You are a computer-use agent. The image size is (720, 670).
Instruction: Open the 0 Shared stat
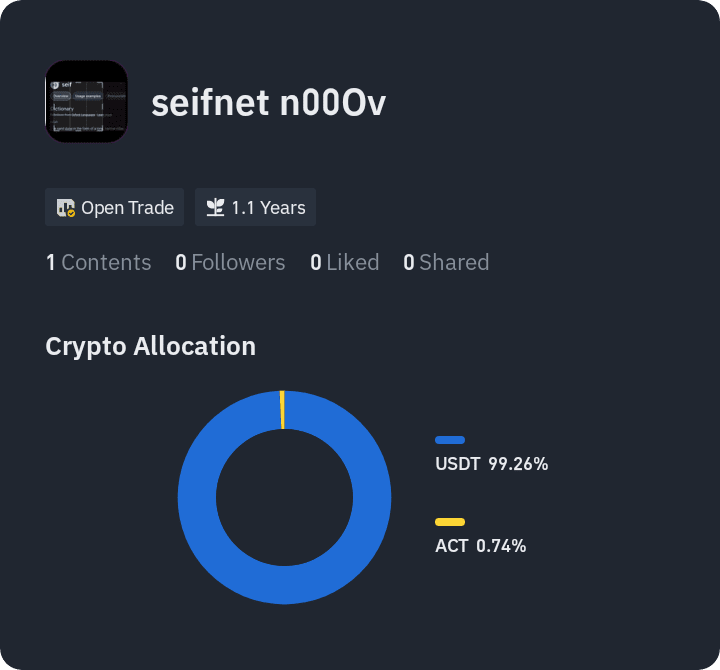tap(446, 263)
